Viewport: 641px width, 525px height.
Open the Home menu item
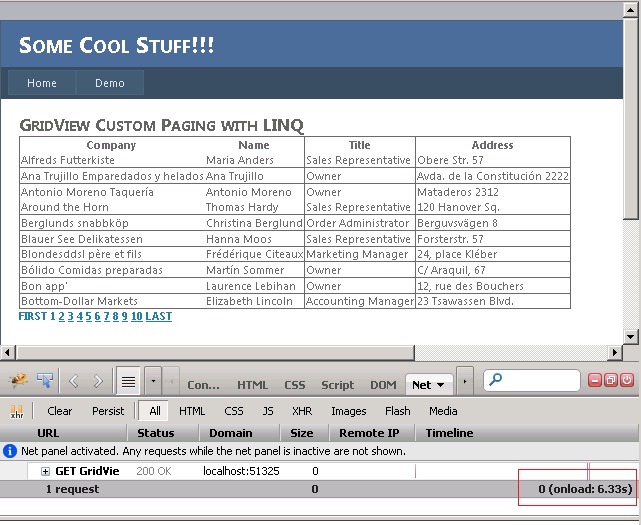pyautogui.click(x=42, y=83)
